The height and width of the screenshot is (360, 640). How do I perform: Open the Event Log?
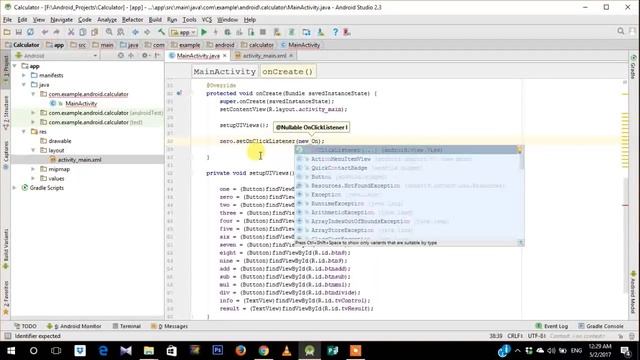[552, 326]
